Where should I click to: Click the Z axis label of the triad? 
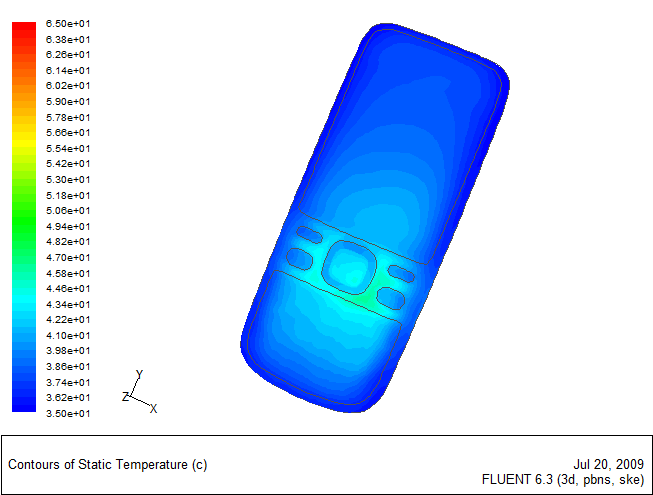pos(125,396)
